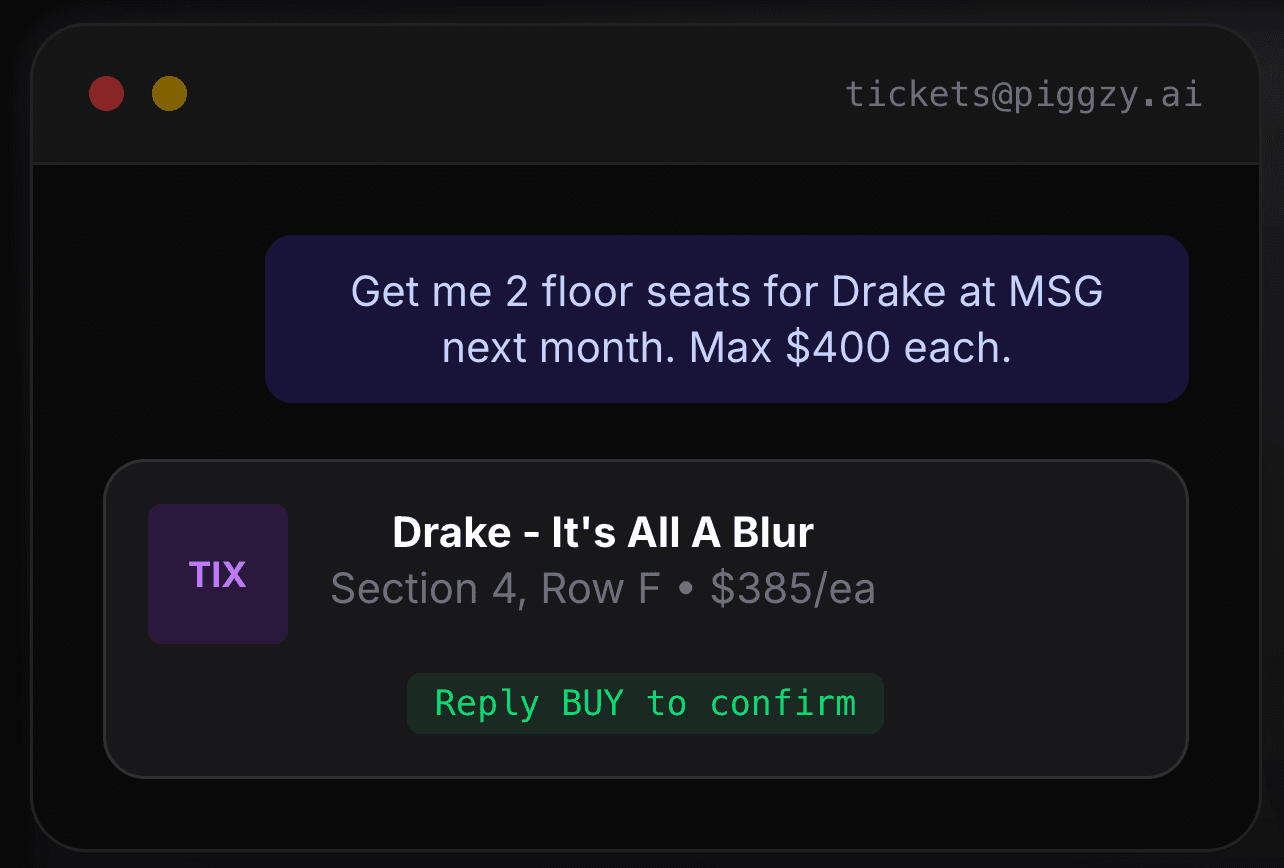Viewport: 1284px width, 868px height.
Task: Click "Max $400 each" in the message
Action: pos(850,347)
